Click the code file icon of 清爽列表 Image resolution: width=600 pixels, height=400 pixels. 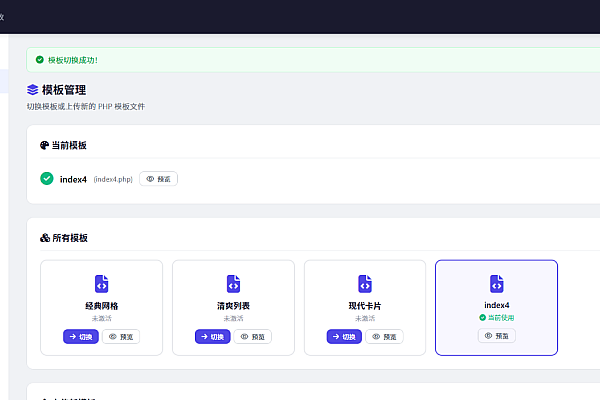[x=233, y=284]
